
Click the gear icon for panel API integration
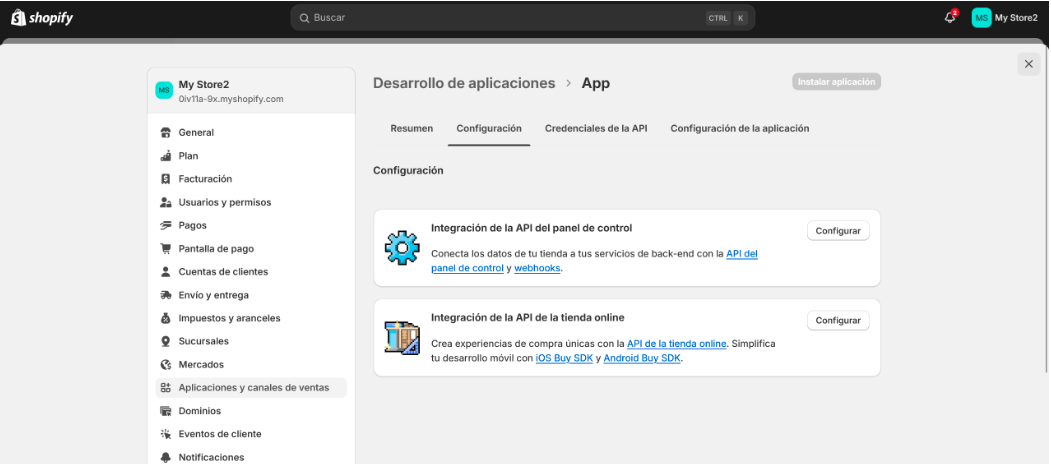402,247
